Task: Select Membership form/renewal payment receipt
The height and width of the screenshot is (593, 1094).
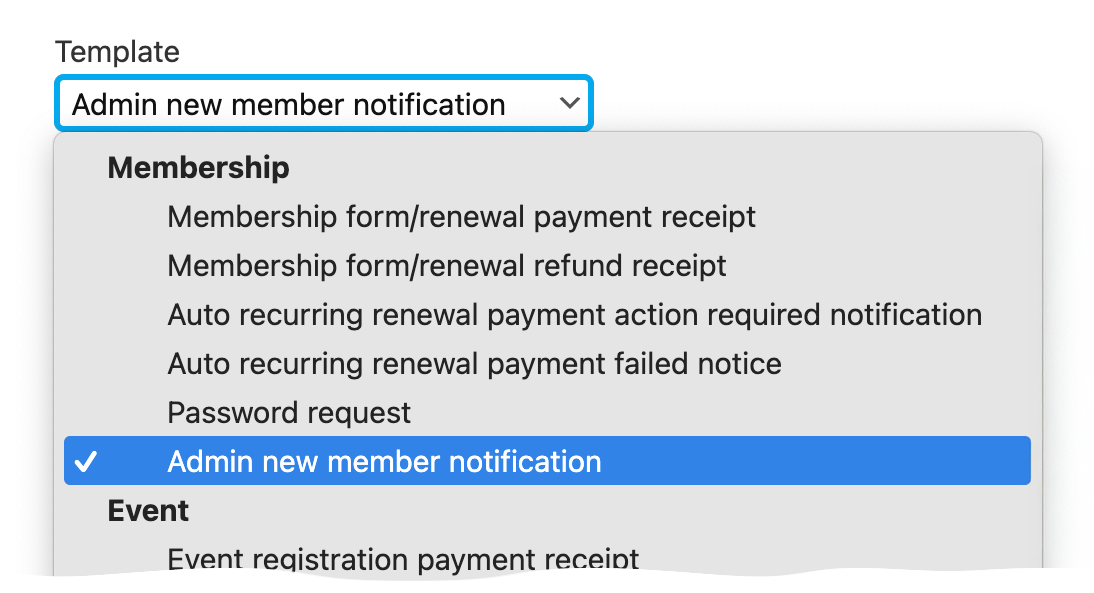Action: pyautogui.click(x=461, y=216)
